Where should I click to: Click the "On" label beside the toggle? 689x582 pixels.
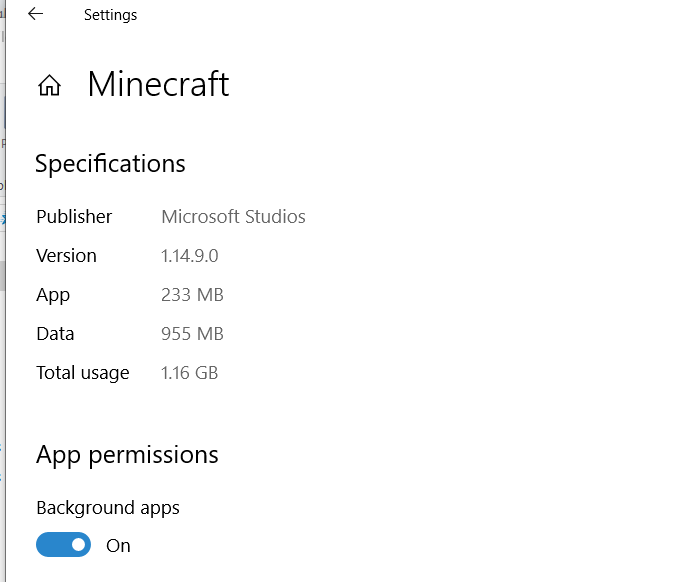[118, 546]
